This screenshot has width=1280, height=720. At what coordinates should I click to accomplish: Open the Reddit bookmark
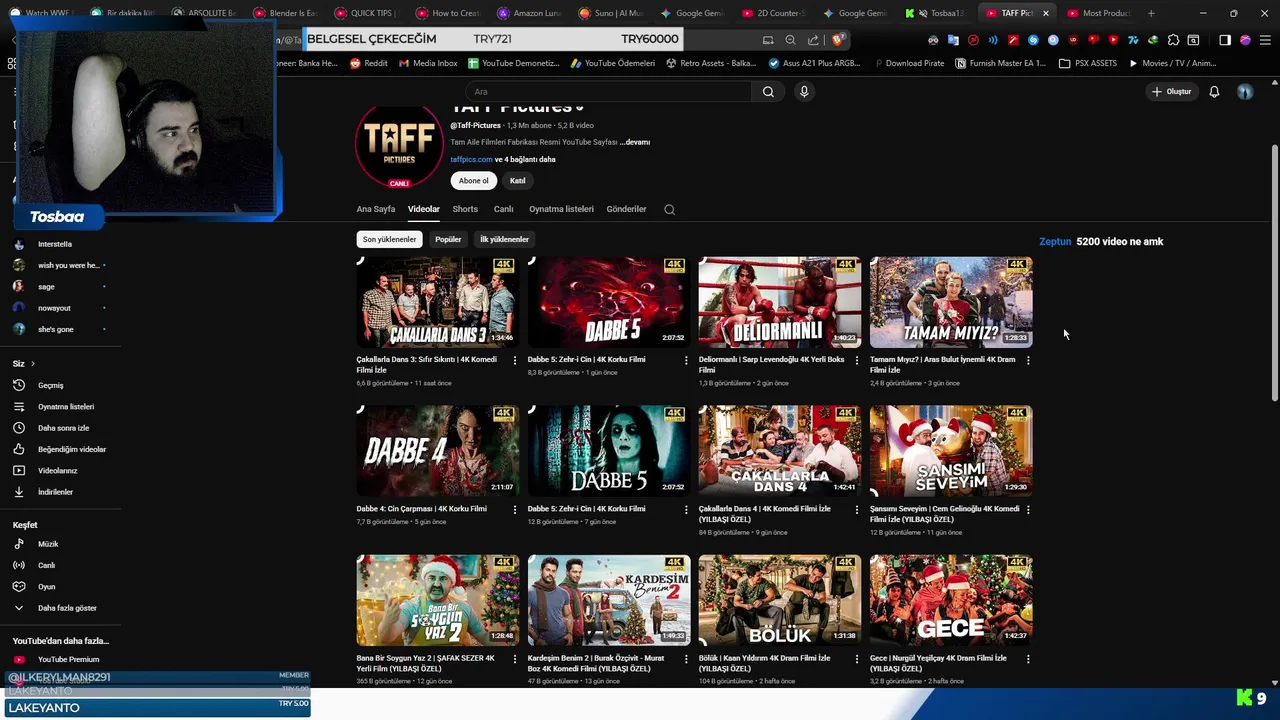[x=368, y=63]
